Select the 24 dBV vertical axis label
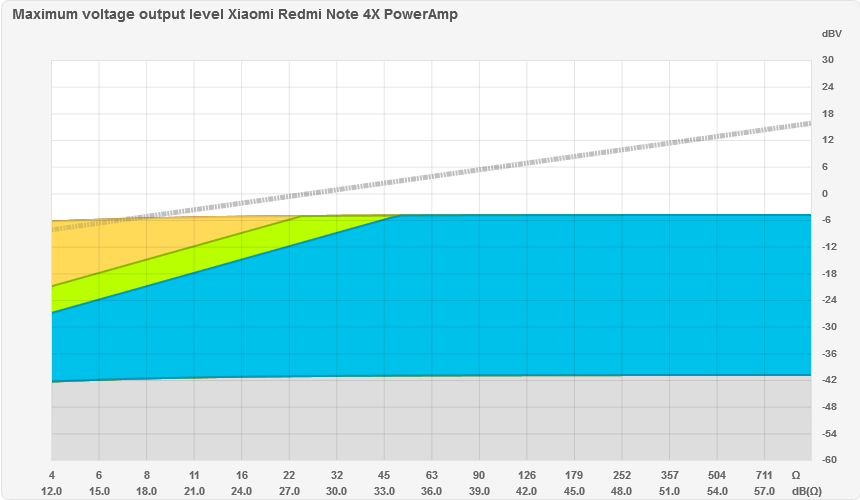 (x=828, y=87)
